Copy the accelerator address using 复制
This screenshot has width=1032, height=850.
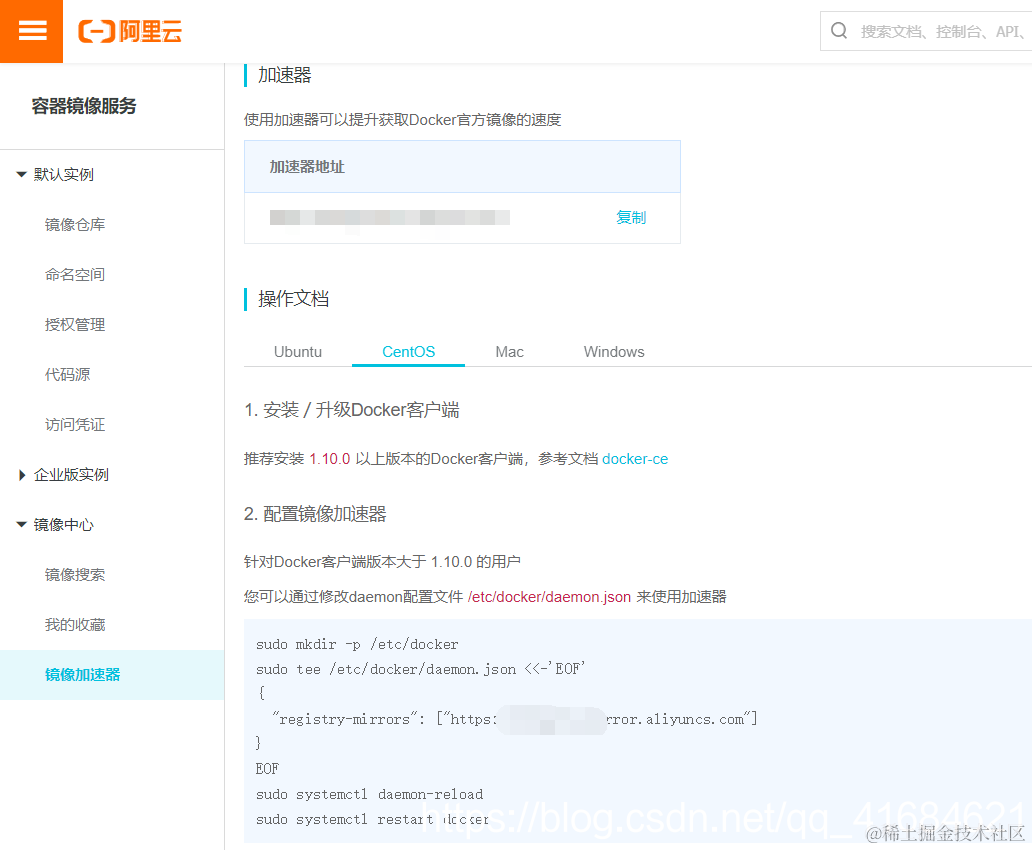point(631,217)
